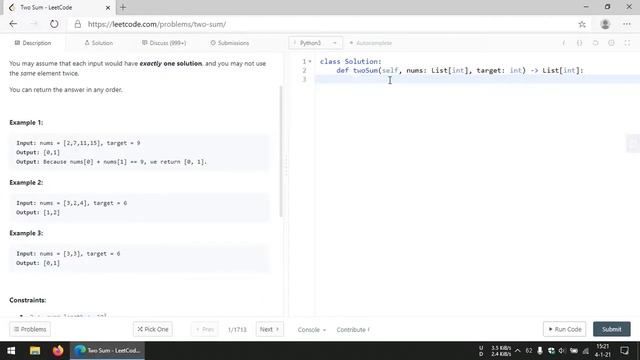Click the panel divider handle
The height and width of the screenshot is (360, 640).
coord(286,165)
